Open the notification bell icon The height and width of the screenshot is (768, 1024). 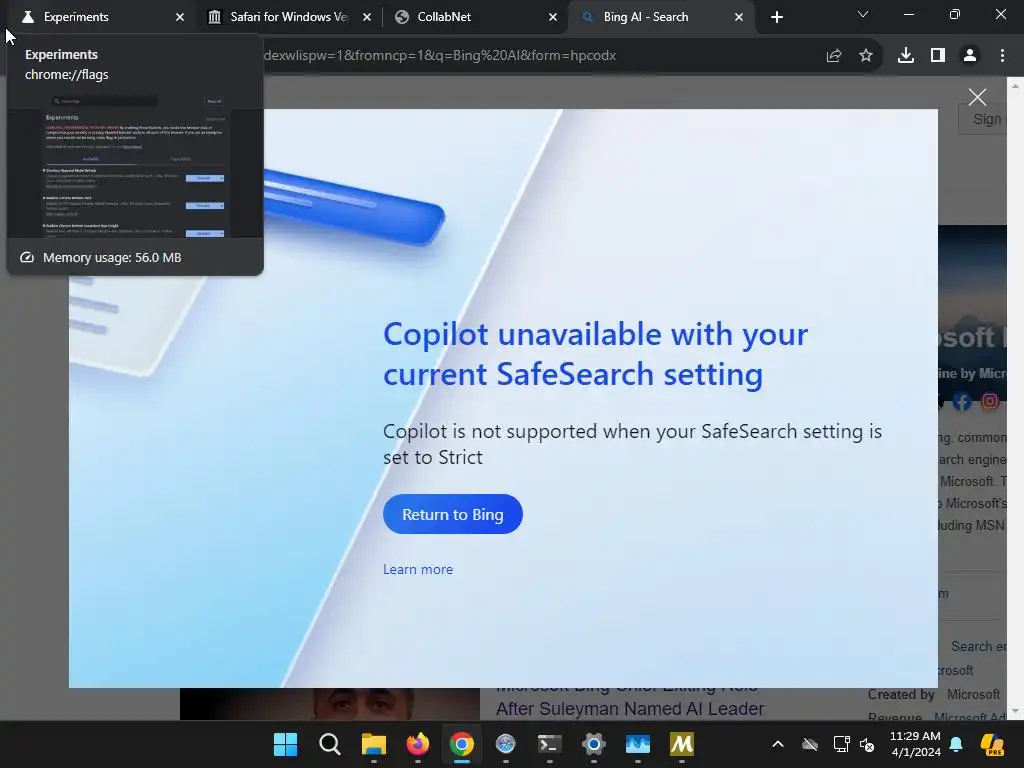pyautogui.click(x=956, y=744)
